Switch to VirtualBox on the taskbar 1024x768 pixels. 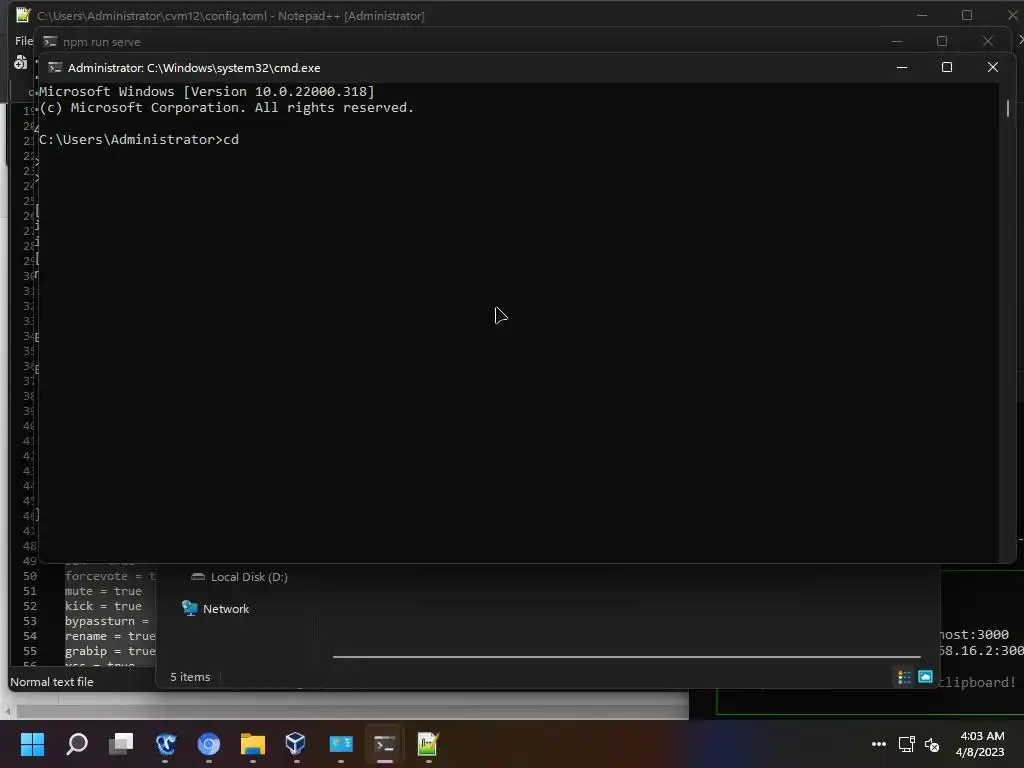point(296,744)
